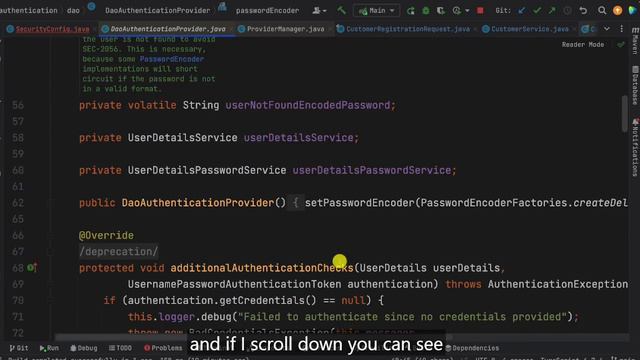640x360 pixels.
Task: Expand the profiler options arrow
Action: pos(467,11)
